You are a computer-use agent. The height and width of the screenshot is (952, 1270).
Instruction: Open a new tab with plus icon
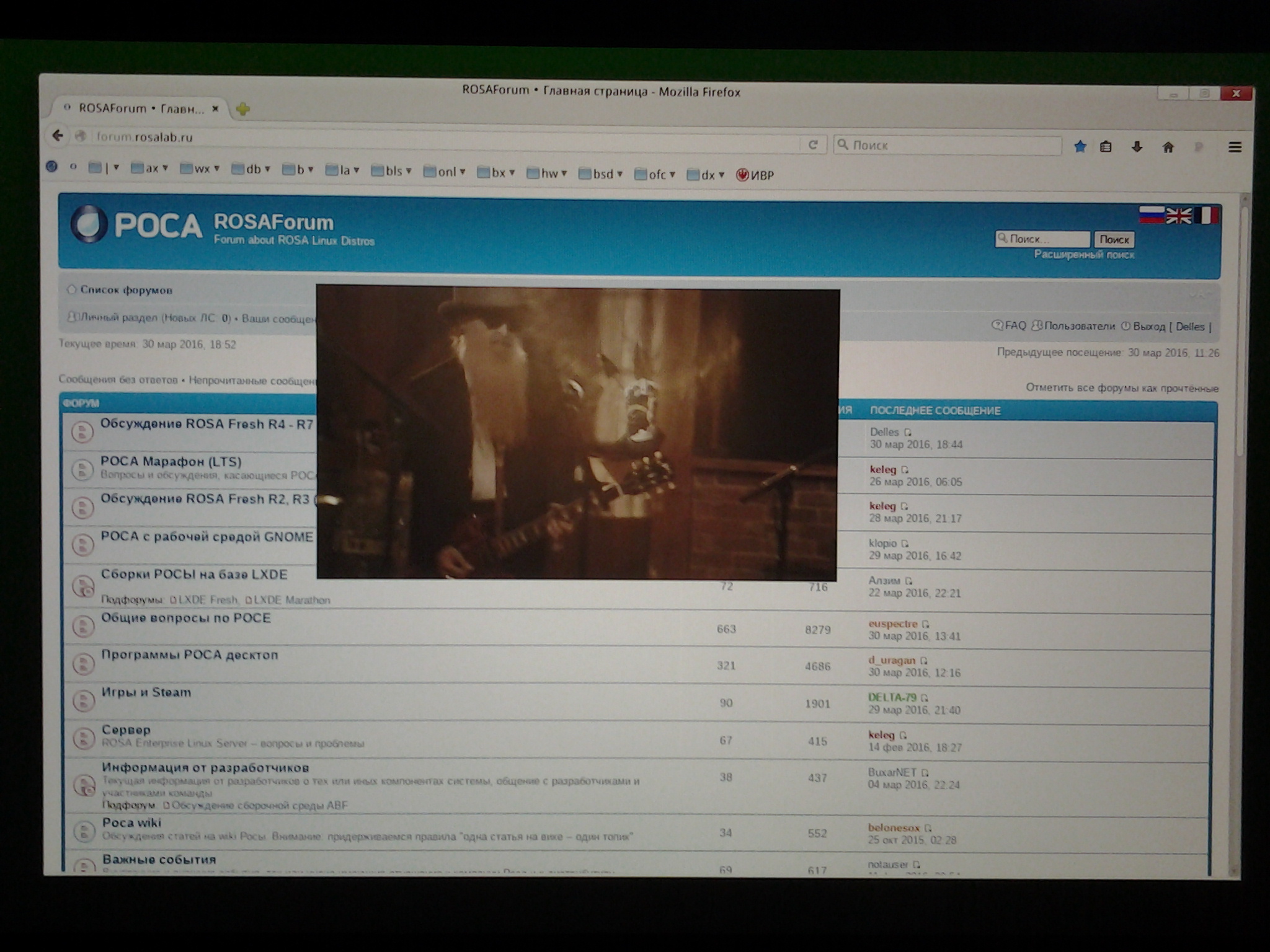click(243, 109)
